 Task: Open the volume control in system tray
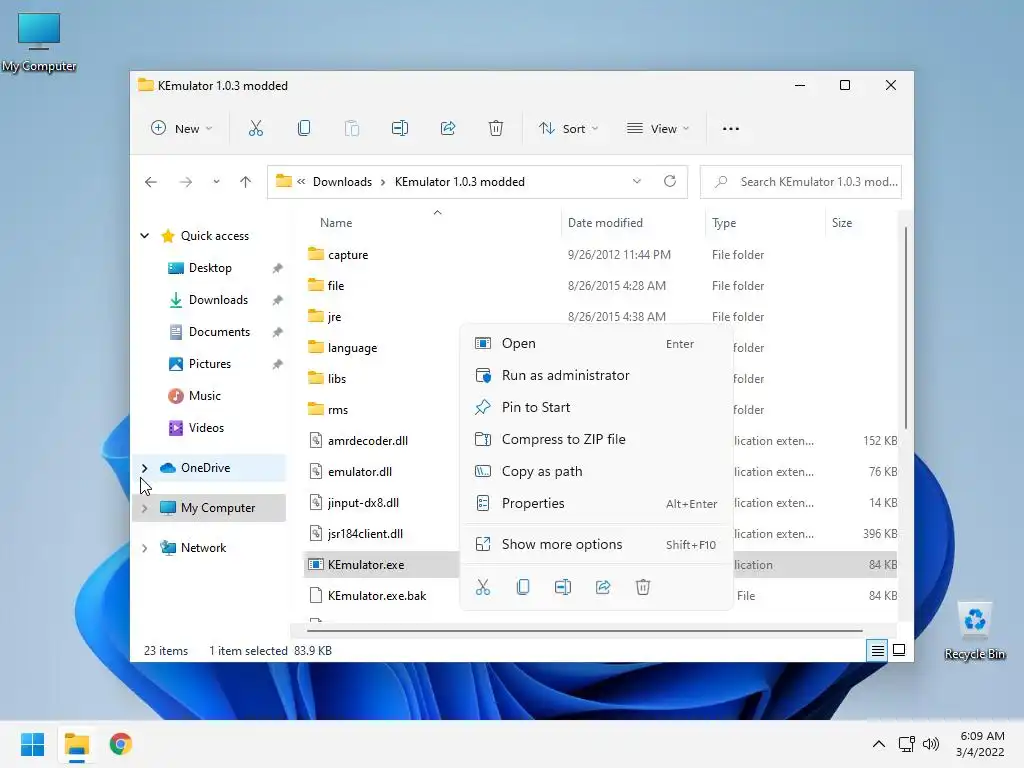click(931, 744)
